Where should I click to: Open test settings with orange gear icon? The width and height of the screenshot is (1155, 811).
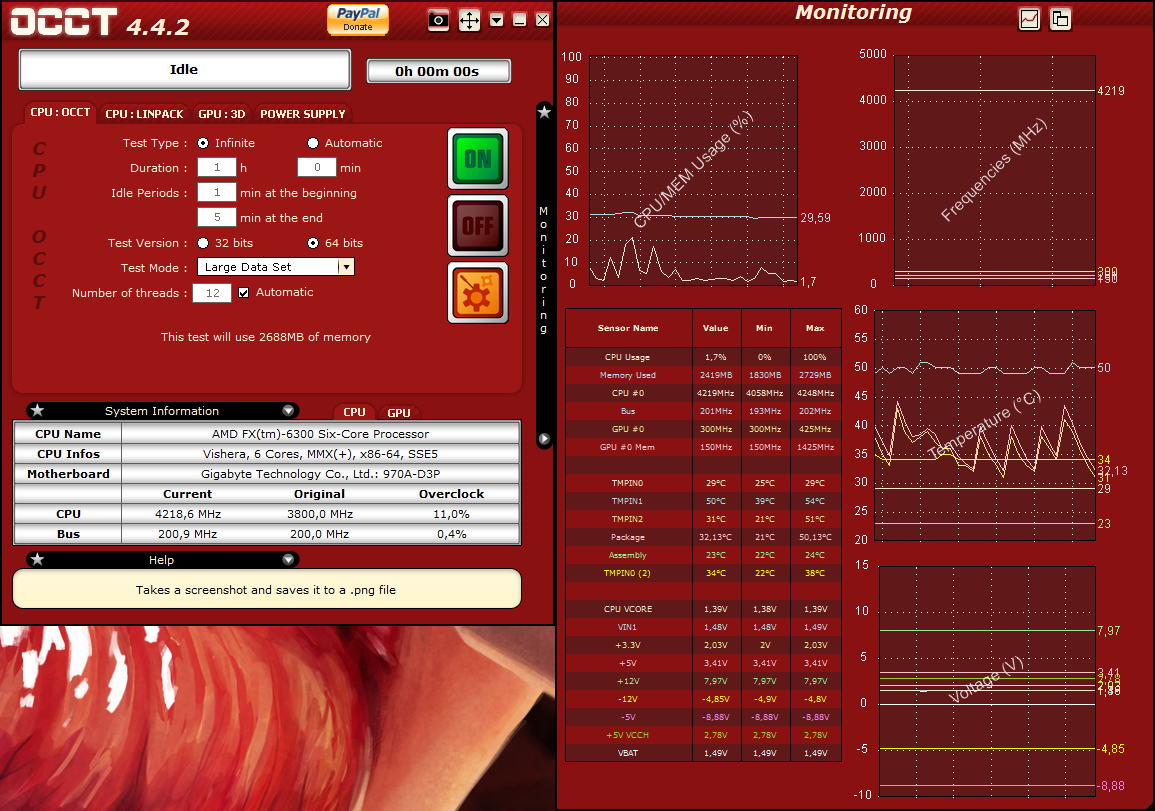pyautogui.click(x=478, y=292)
